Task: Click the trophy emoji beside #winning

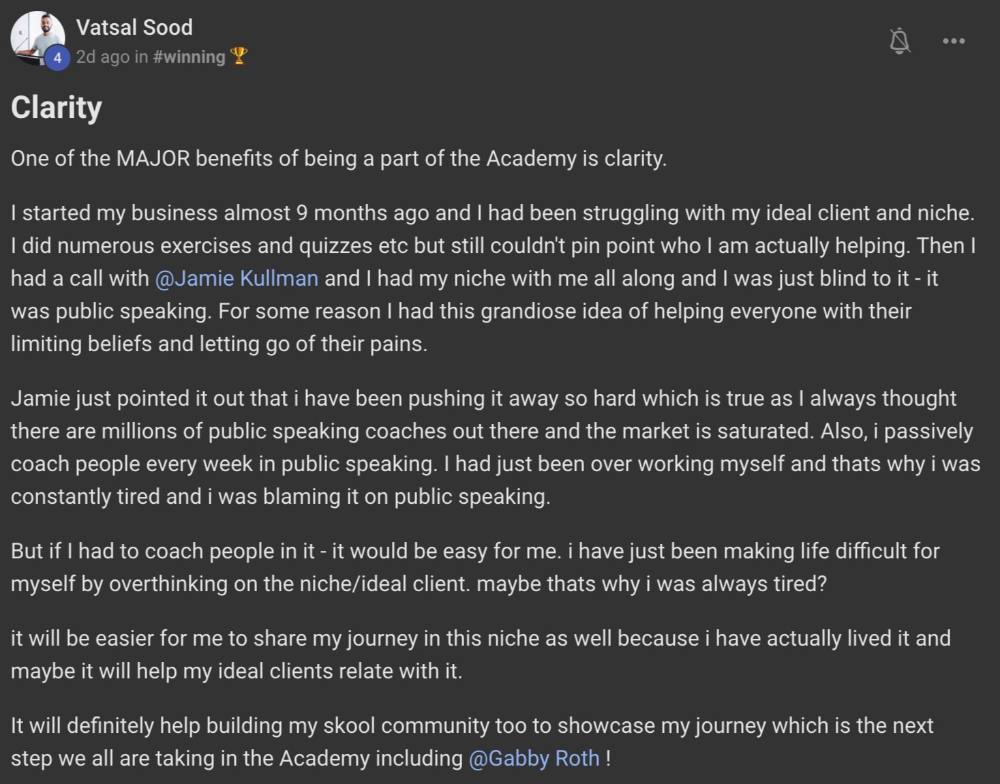Action: 238,57
